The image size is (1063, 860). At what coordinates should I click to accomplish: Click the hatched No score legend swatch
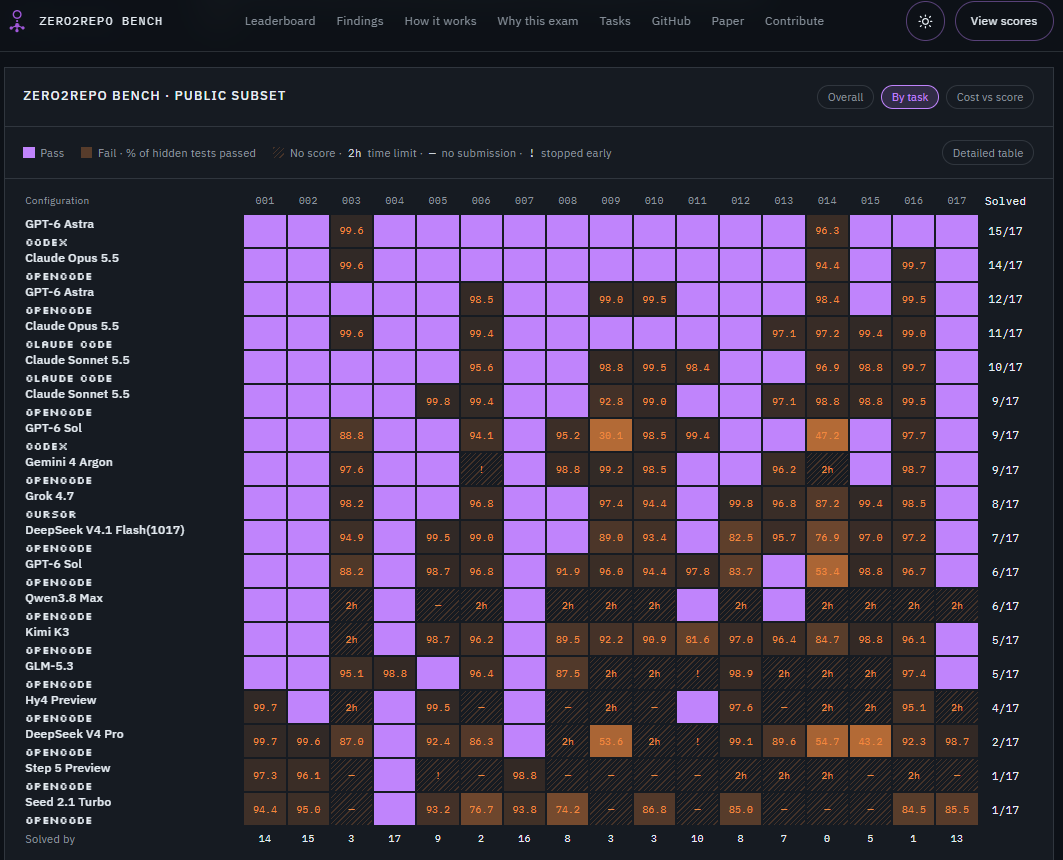point(279,153)
